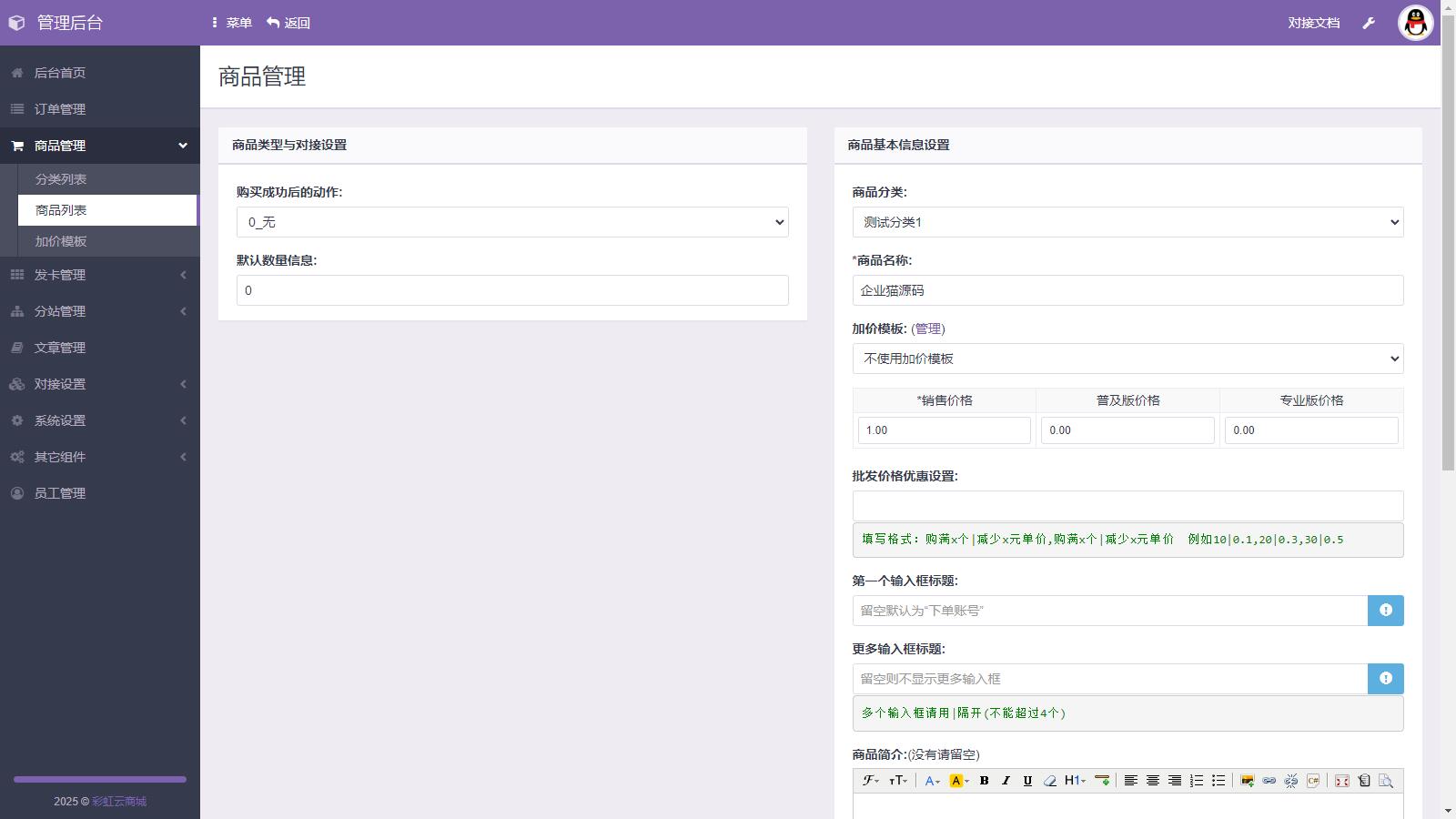Expand the 系统设置 sidebar section
Image resolution: width=1456 pixels, height=819 pixels.
point(100,420)
